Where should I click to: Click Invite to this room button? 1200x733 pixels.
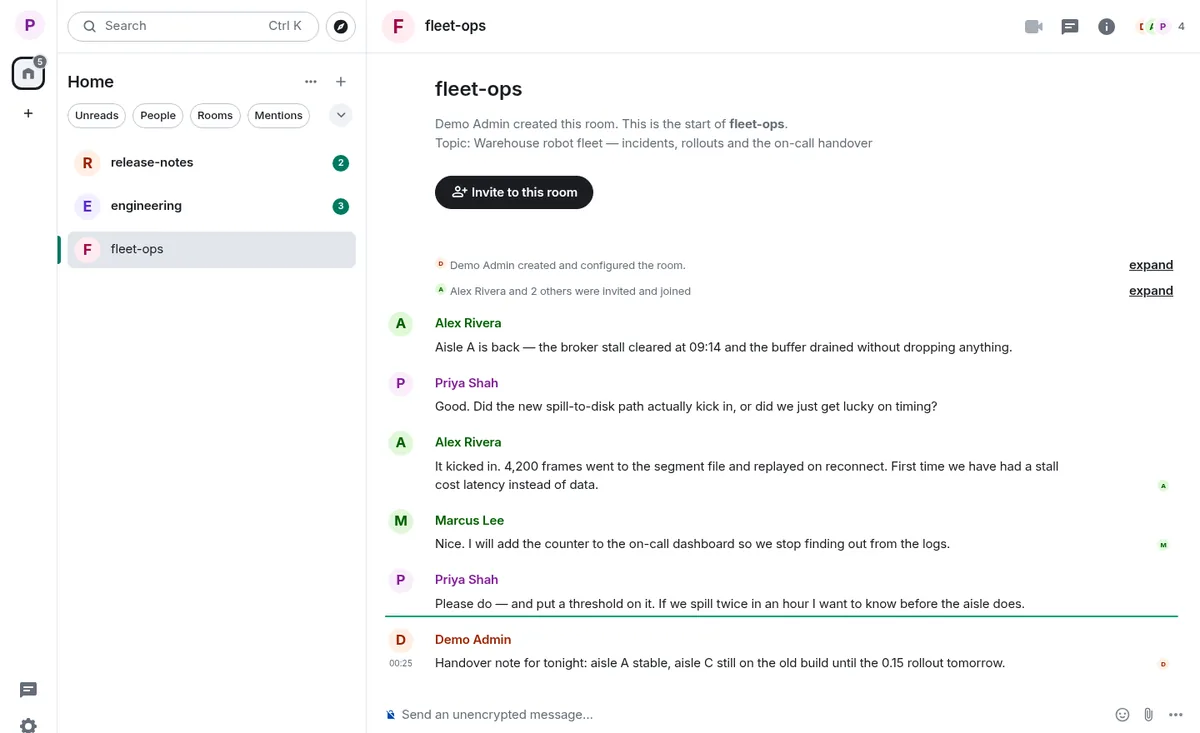(x=514, y=192)
